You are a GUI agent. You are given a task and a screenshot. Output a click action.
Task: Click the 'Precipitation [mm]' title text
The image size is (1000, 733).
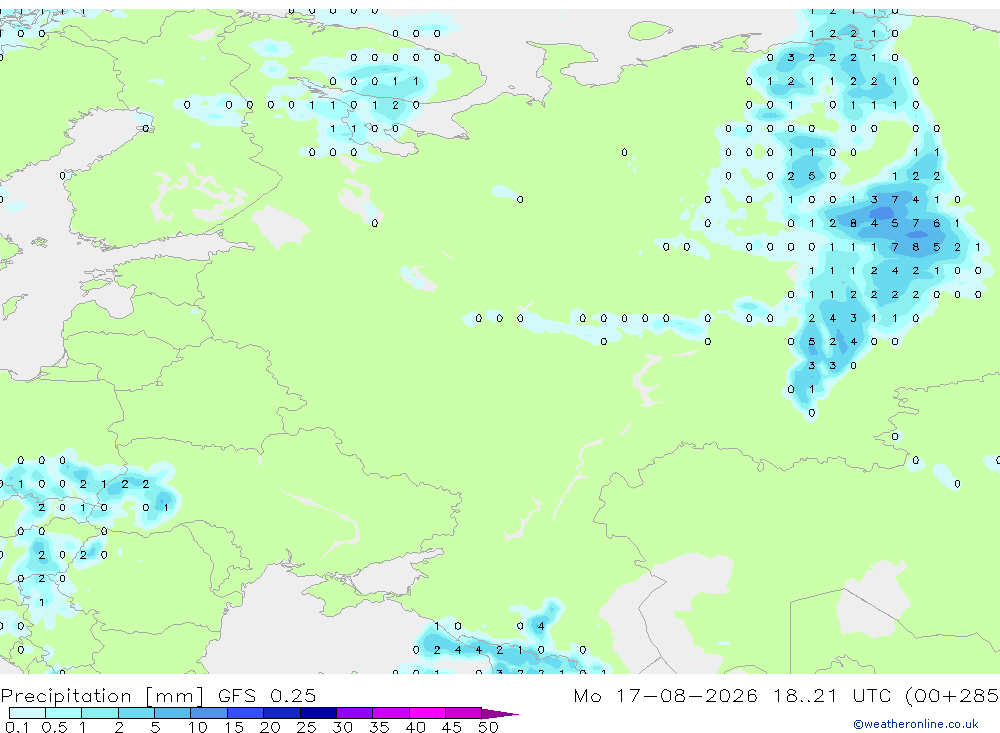point(102,696)
